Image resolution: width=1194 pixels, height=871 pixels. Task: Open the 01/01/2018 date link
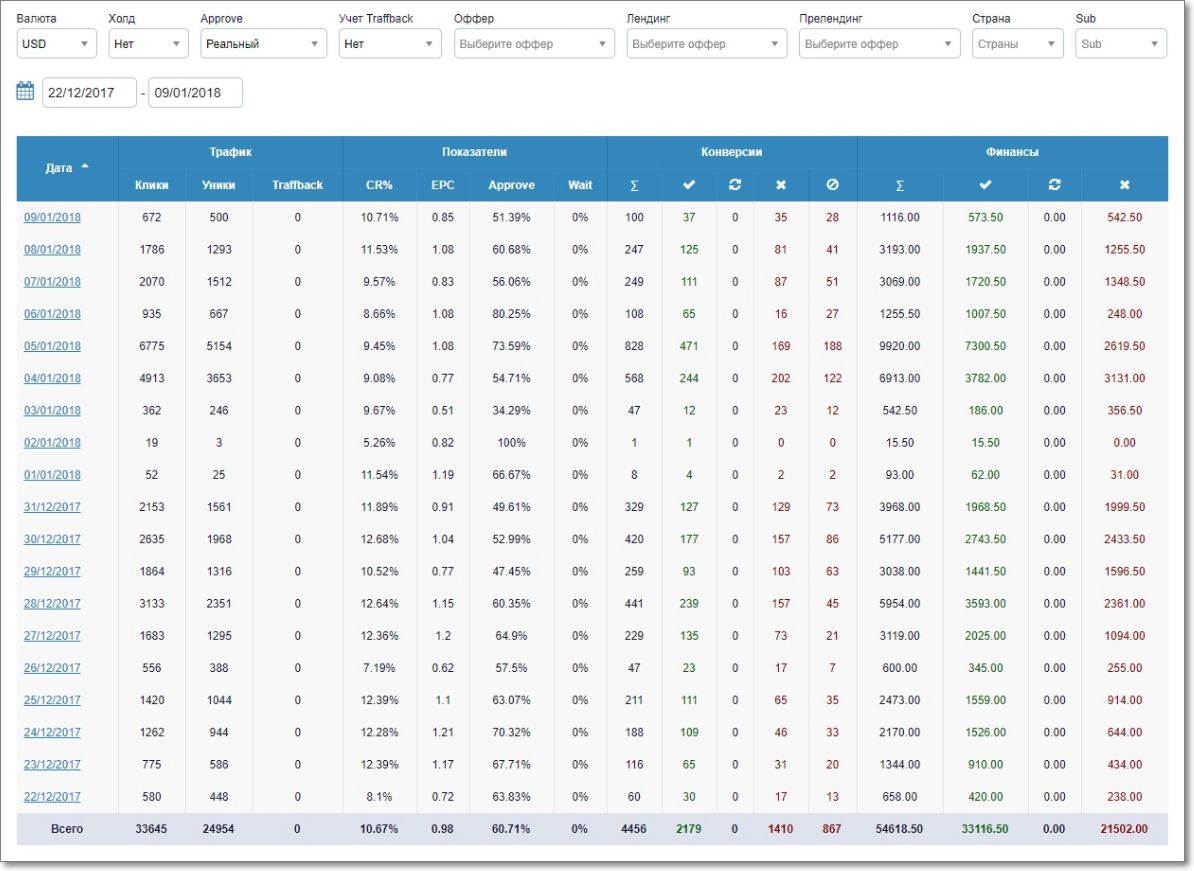[x=53, y=475]
